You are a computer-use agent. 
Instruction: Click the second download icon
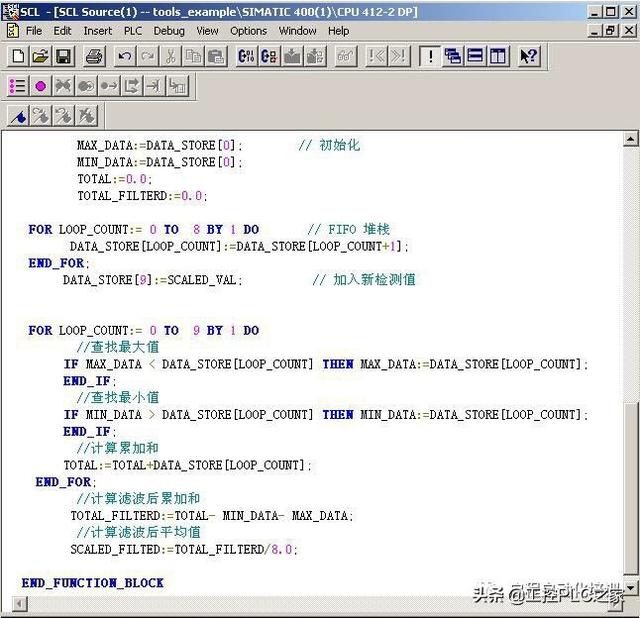click(315, 56)
